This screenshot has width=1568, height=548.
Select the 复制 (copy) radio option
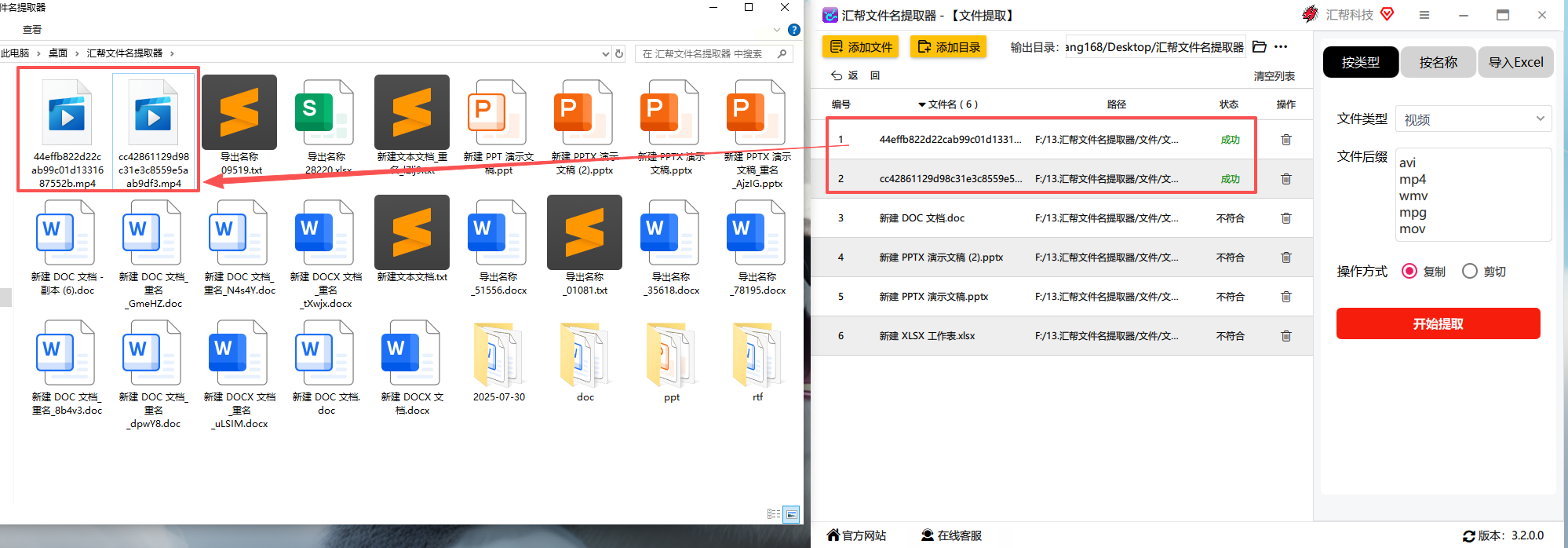[1409, 271]
